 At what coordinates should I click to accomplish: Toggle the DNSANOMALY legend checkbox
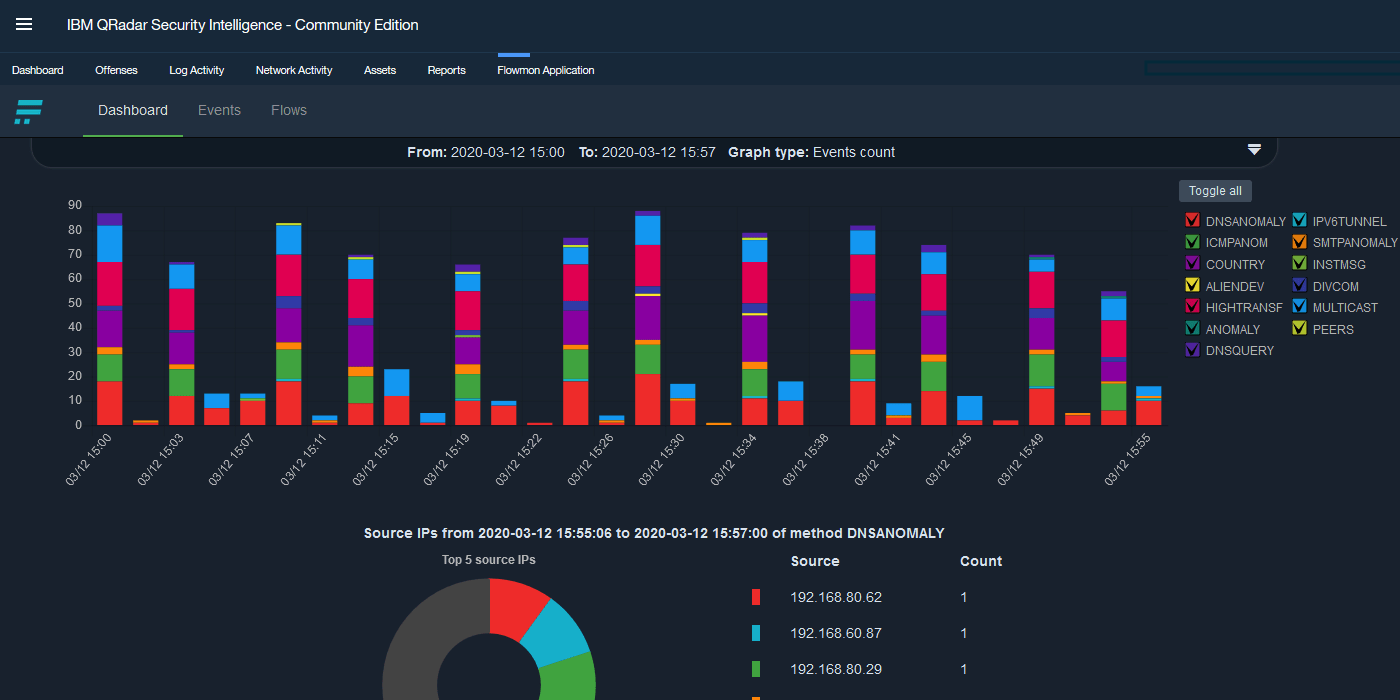(1192, 221)
